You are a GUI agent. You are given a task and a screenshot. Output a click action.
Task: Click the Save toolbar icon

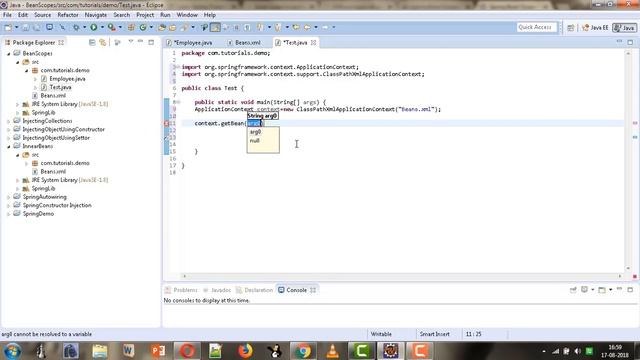(x=25, y=27)
